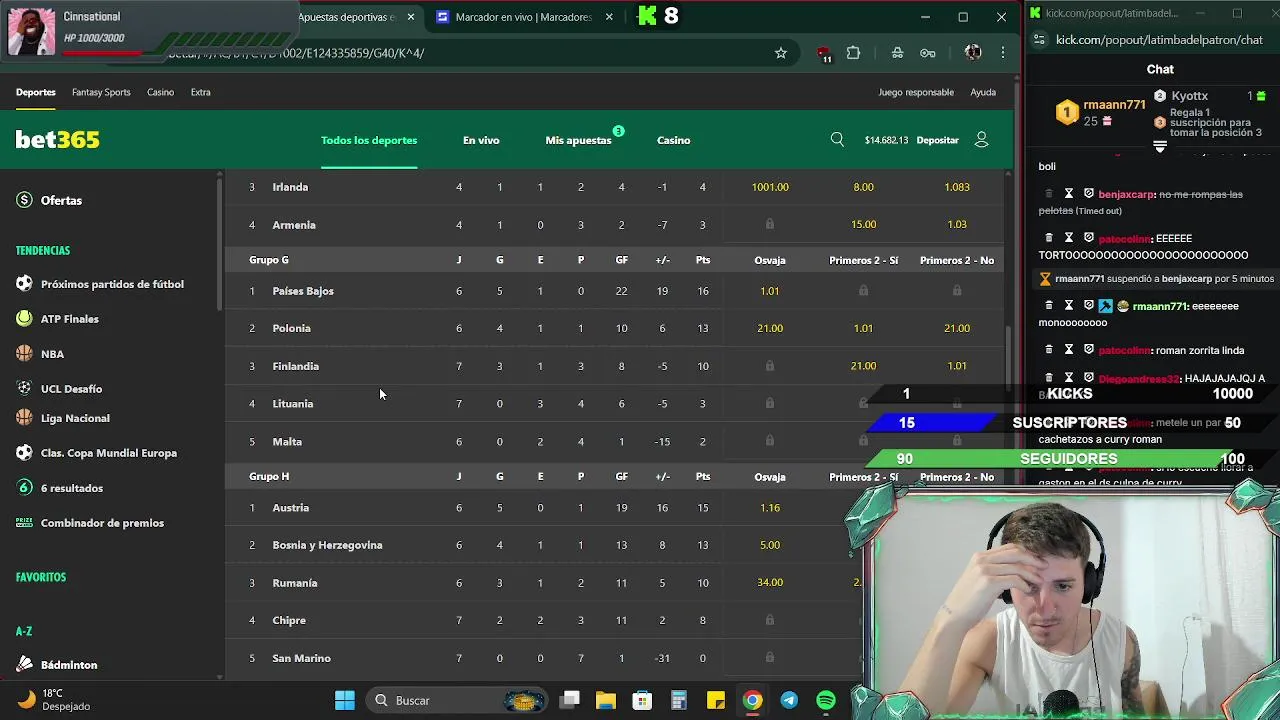
Task: Click the Lituania team row name
Action: (293, 404)
